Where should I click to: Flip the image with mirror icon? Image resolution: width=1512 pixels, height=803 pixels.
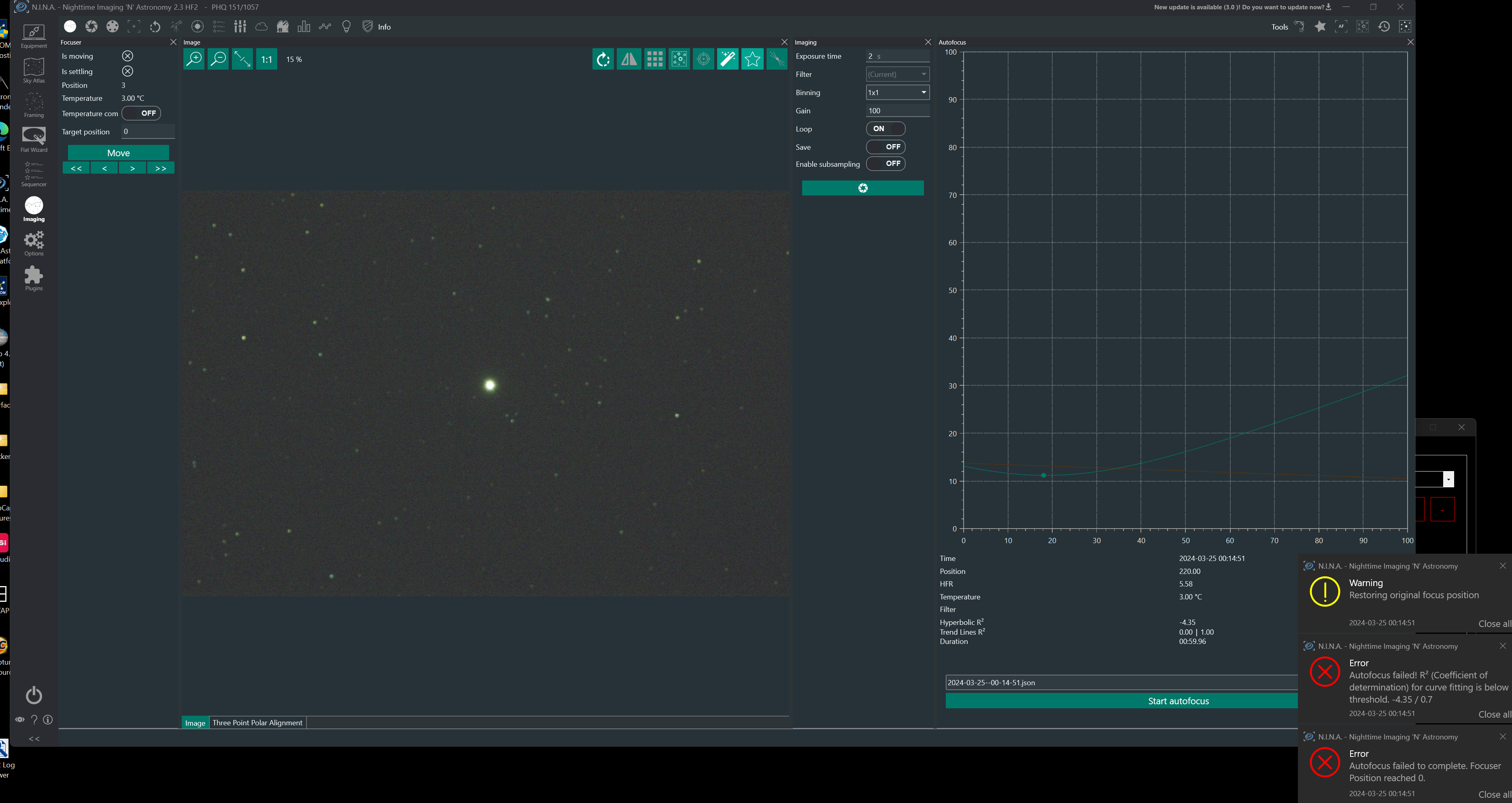pyautogui.click(x=629, y=59)
